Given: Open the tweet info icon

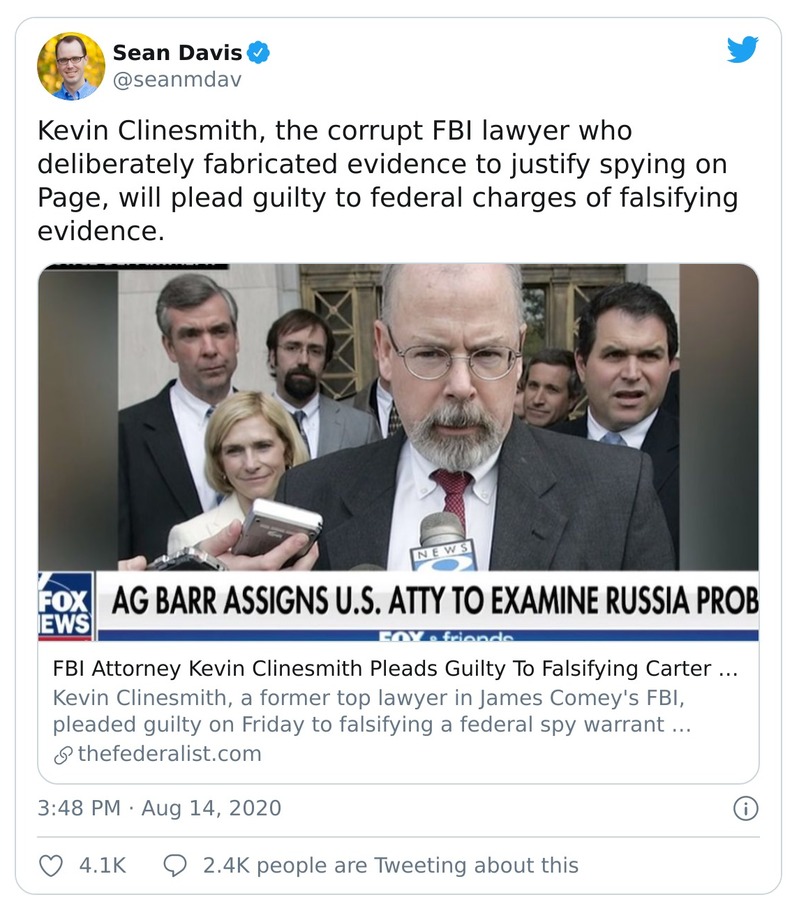Looking at the screenshot, I should (745, 808).
